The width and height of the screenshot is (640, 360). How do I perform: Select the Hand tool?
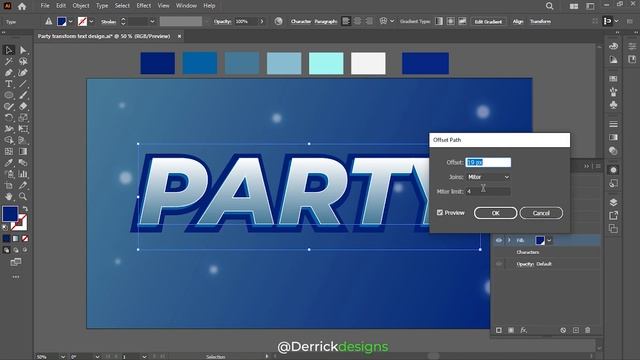[9, 196]
